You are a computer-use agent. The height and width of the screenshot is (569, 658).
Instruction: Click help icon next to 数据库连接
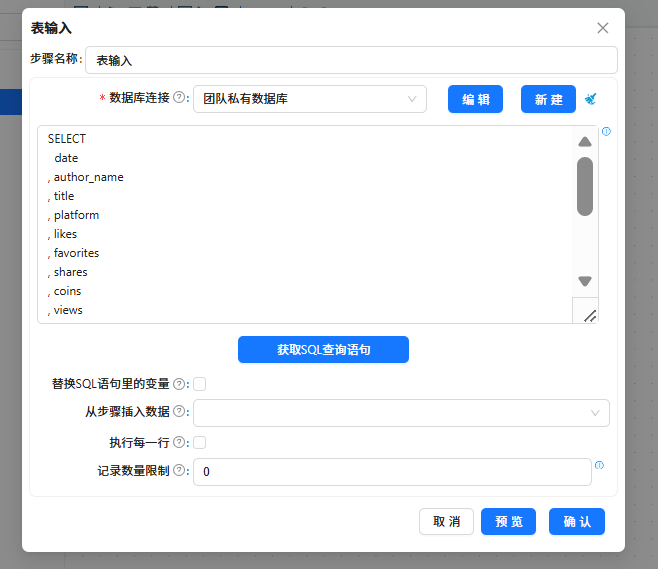[x=179, y=97]
